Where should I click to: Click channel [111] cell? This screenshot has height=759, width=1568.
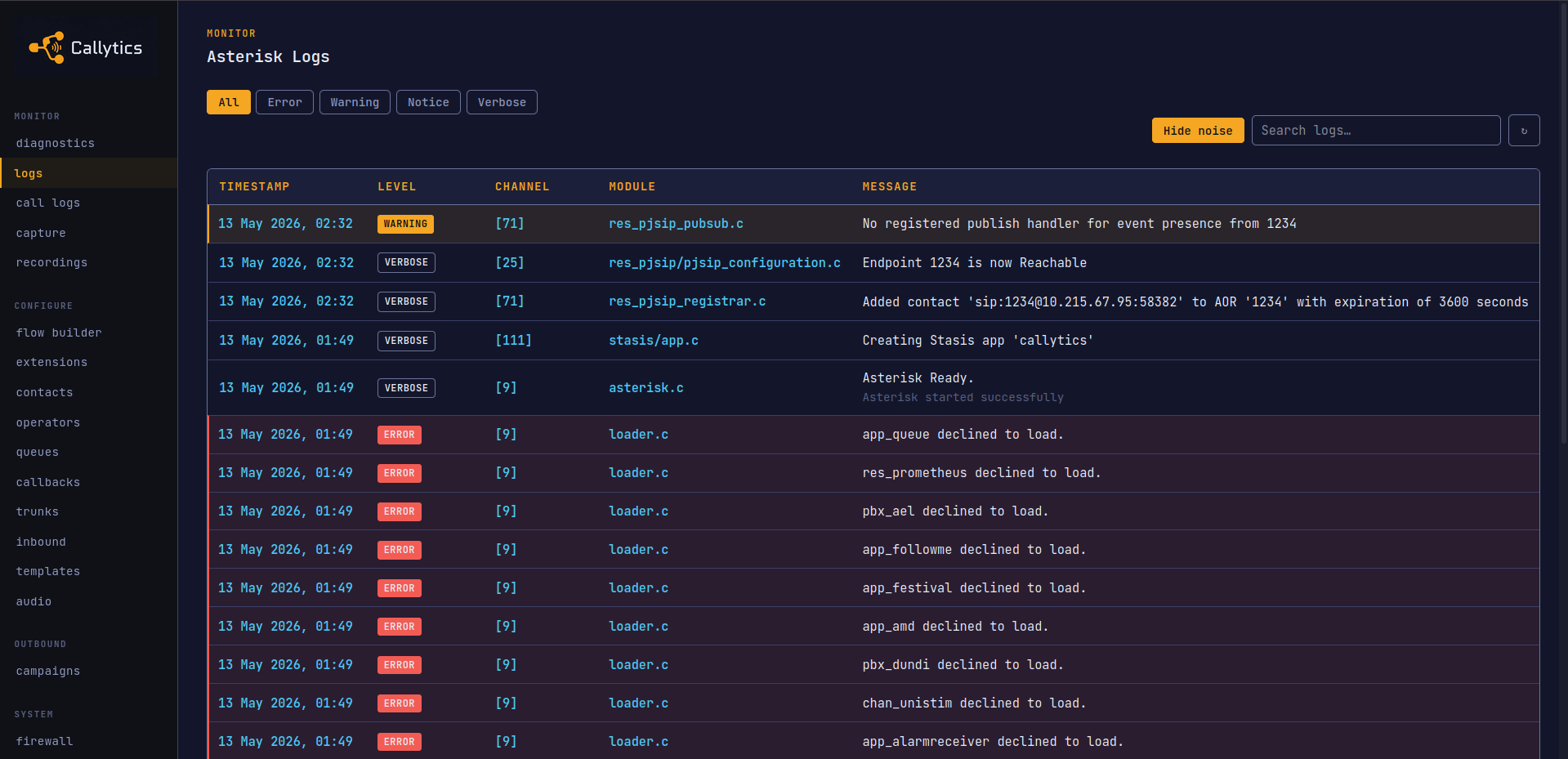pyautogui.click(x=513, y=340)
